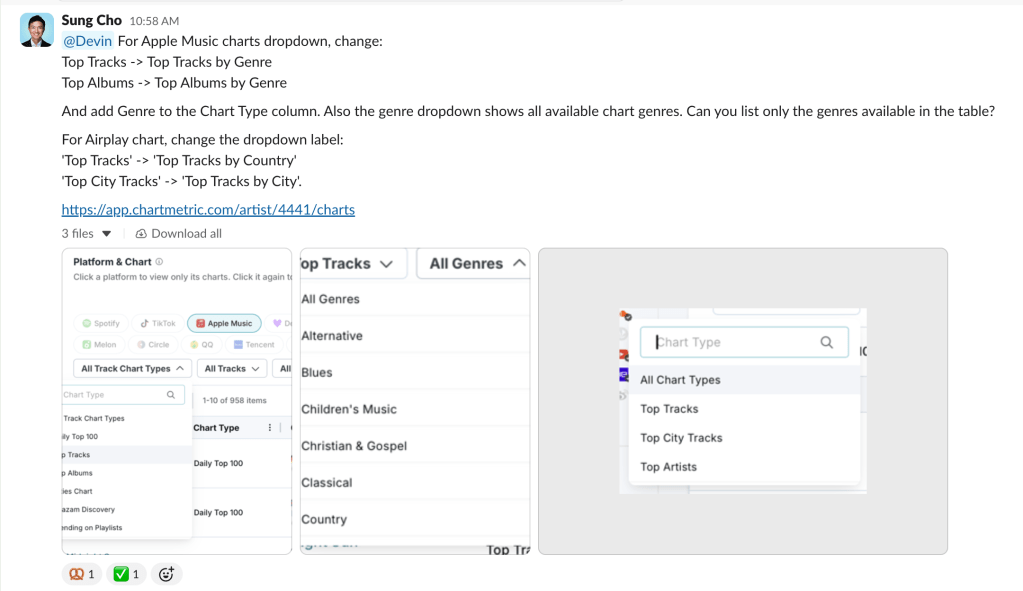The image size is (1023, 591).
Task: Collapse the 3 files attachments arrow
Action: [x=106, y=234]
